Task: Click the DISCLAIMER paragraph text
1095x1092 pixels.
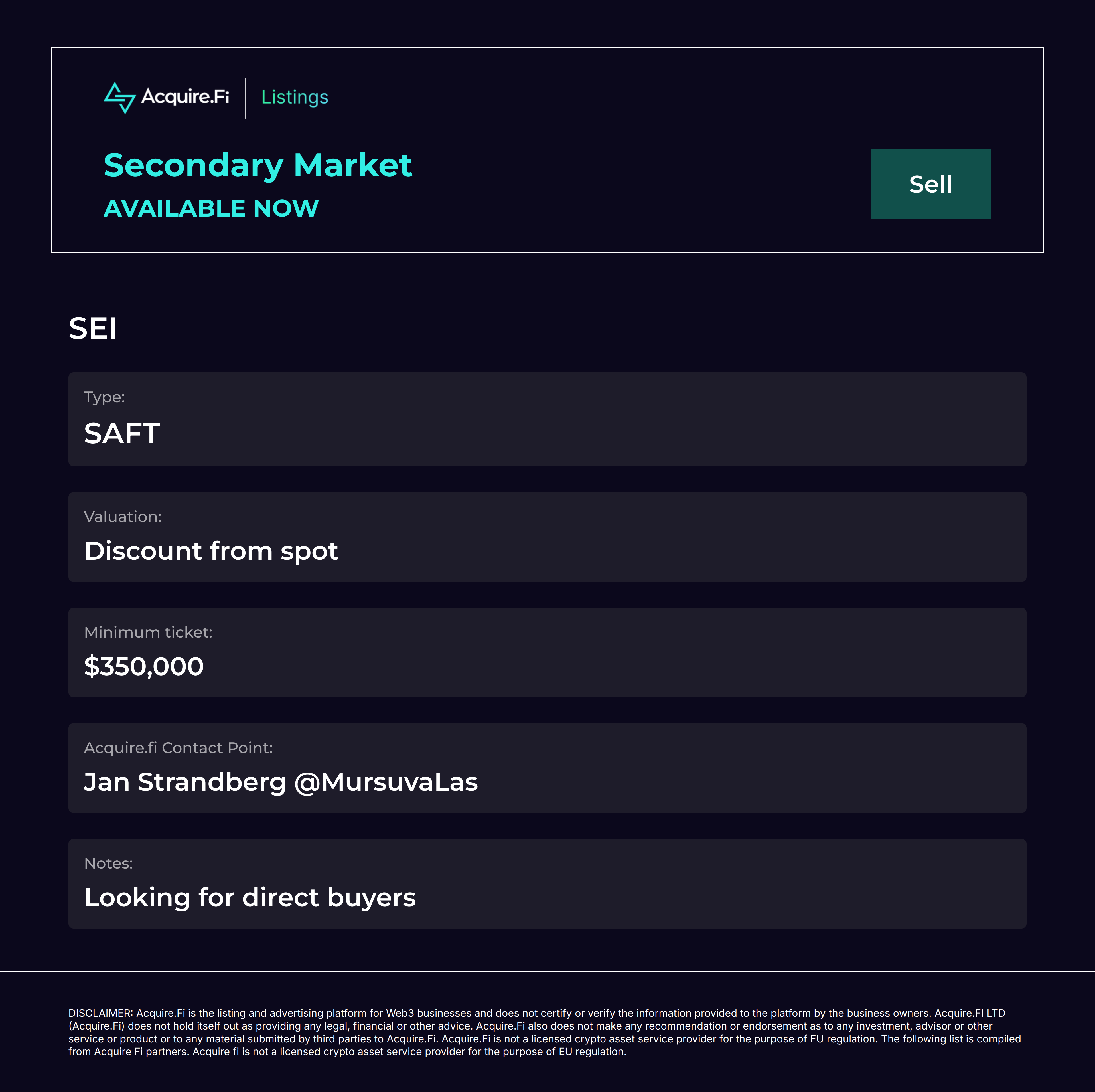Action: coord(544,1032)
